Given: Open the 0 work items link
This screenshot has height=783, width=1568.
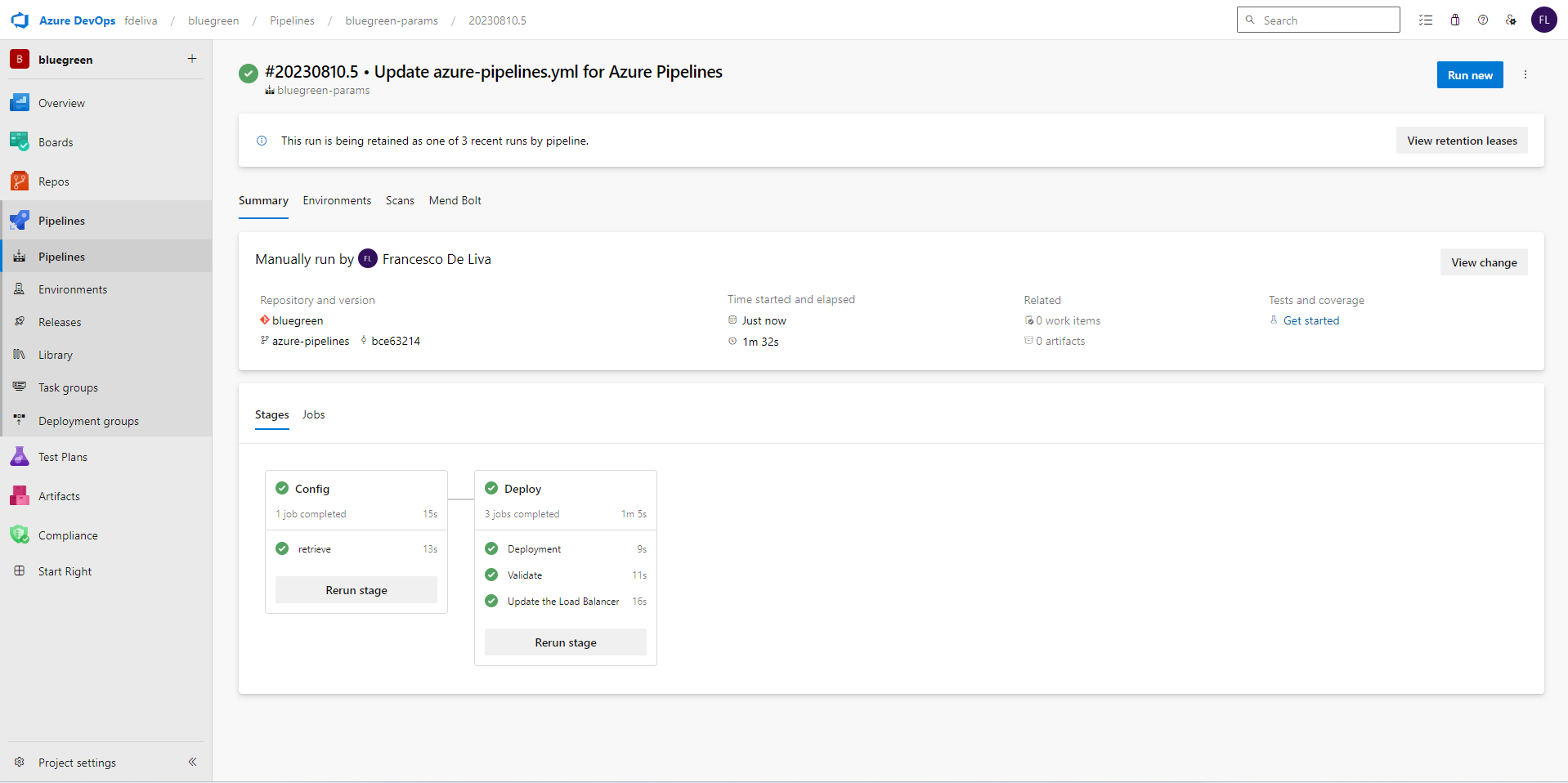Looking at the screenshot, I should pyautogui.click(x=1068, y=320).
